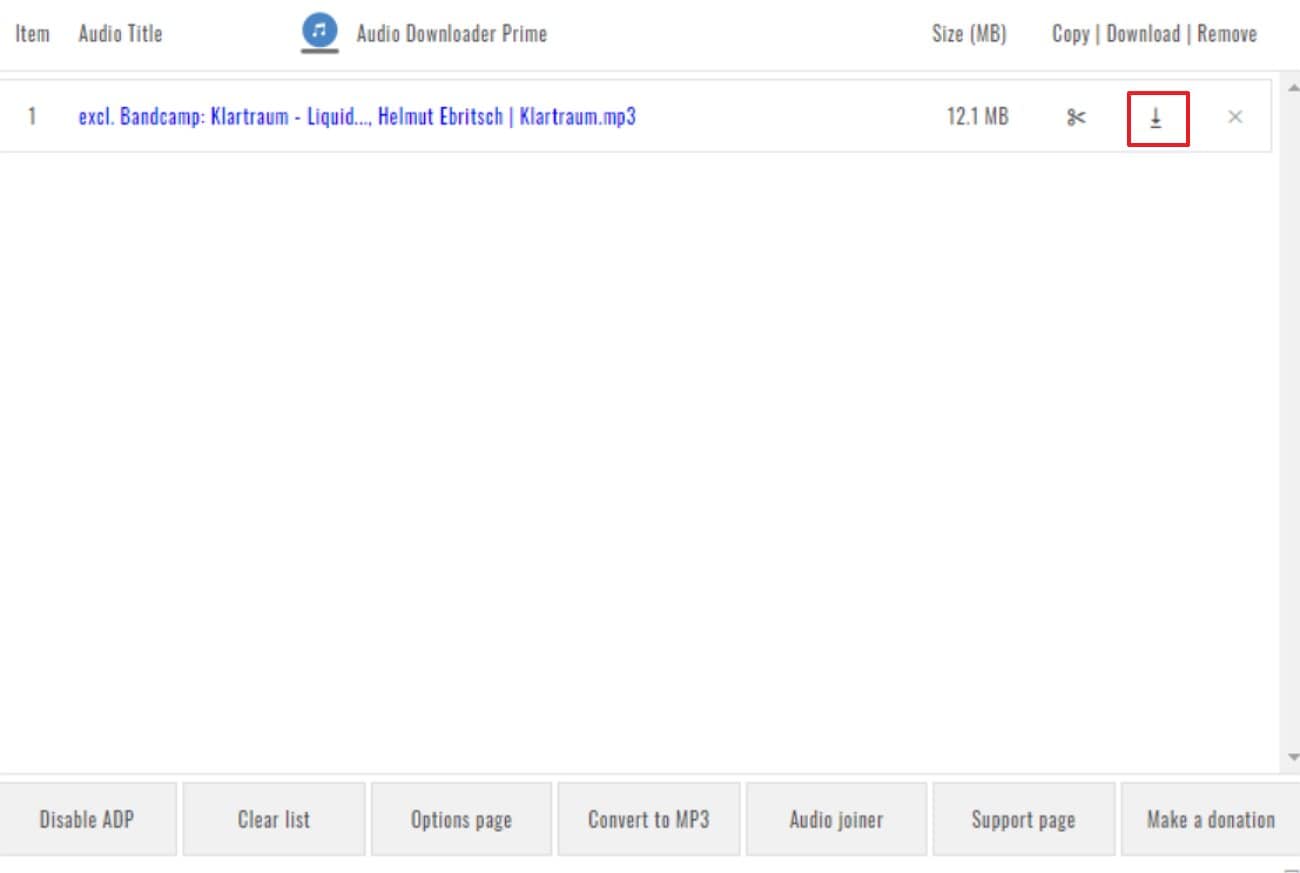Screen dimensions: 1300x873
Task: Select the Audio Title column header
Action: [120, 34]
